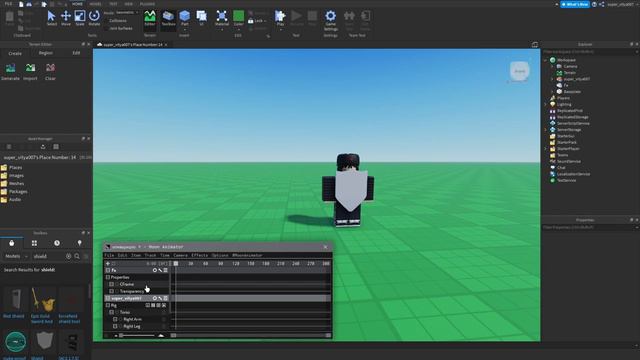Click the Asset Manager upload icon
640x360 pixels.
(x=43, y=147)
